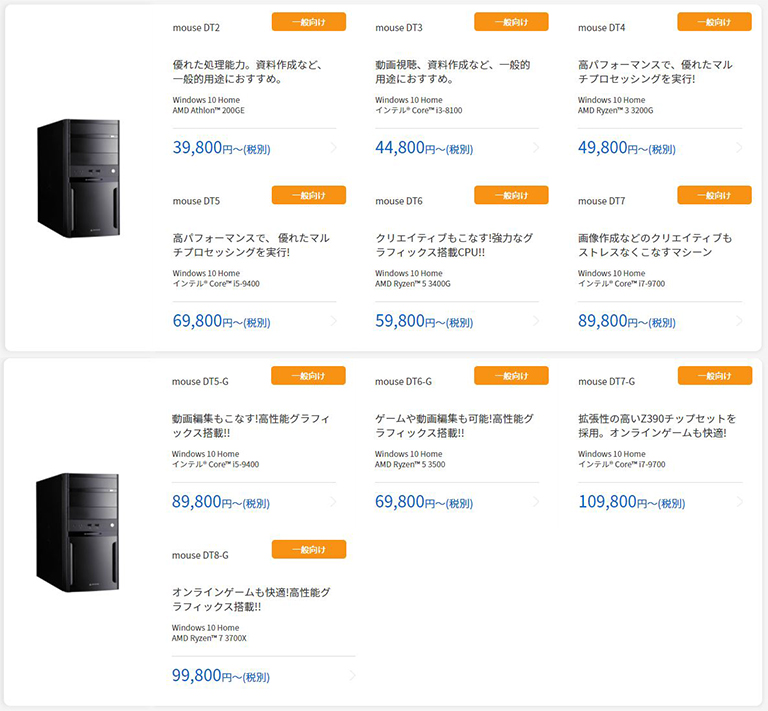Open the chevron arrow beside mouse DT5 price
768x711 pixels.
click(x=334, y=321)
